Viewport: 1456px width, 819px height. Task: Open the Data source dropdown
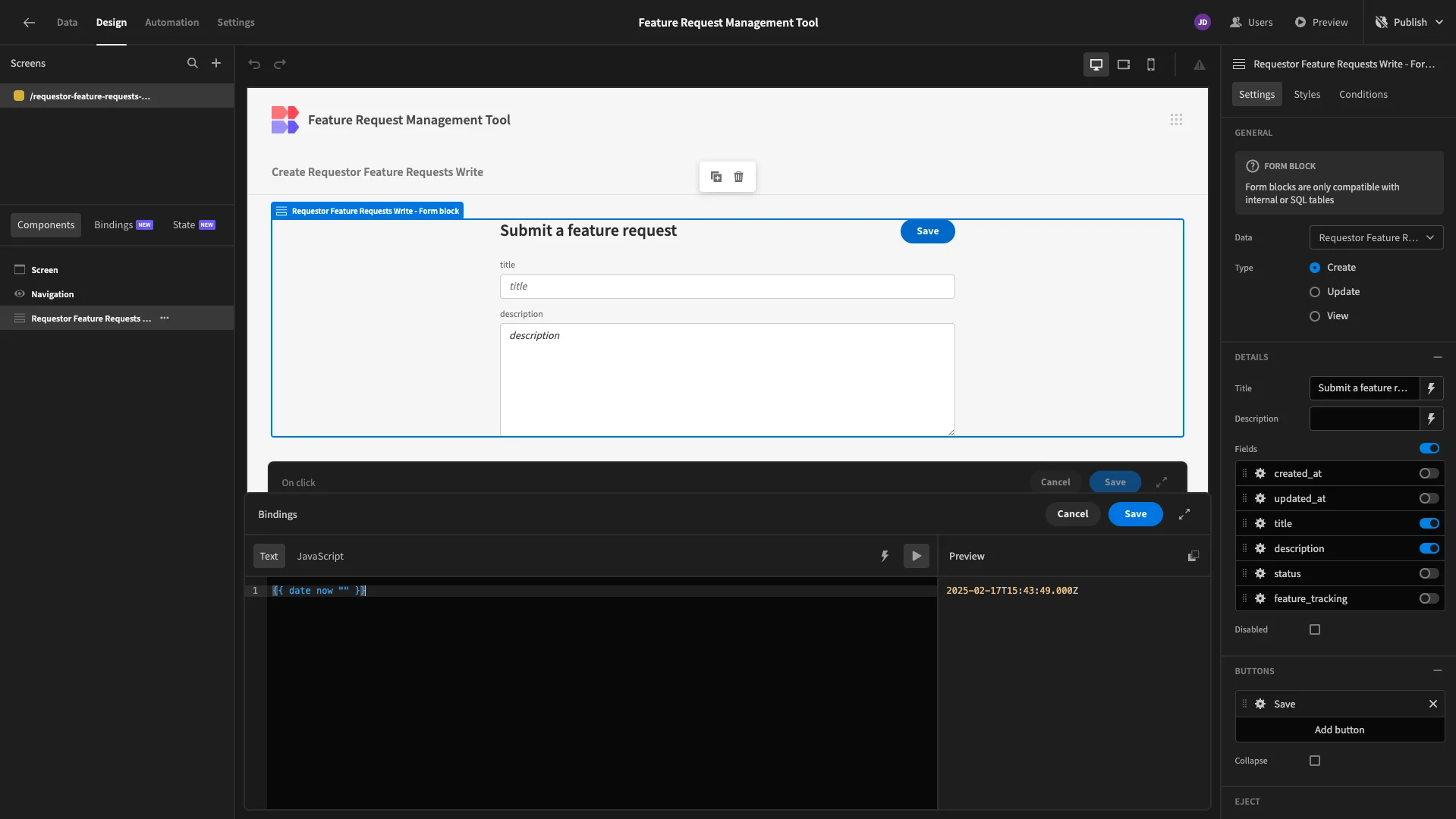tap(1376, 237)
